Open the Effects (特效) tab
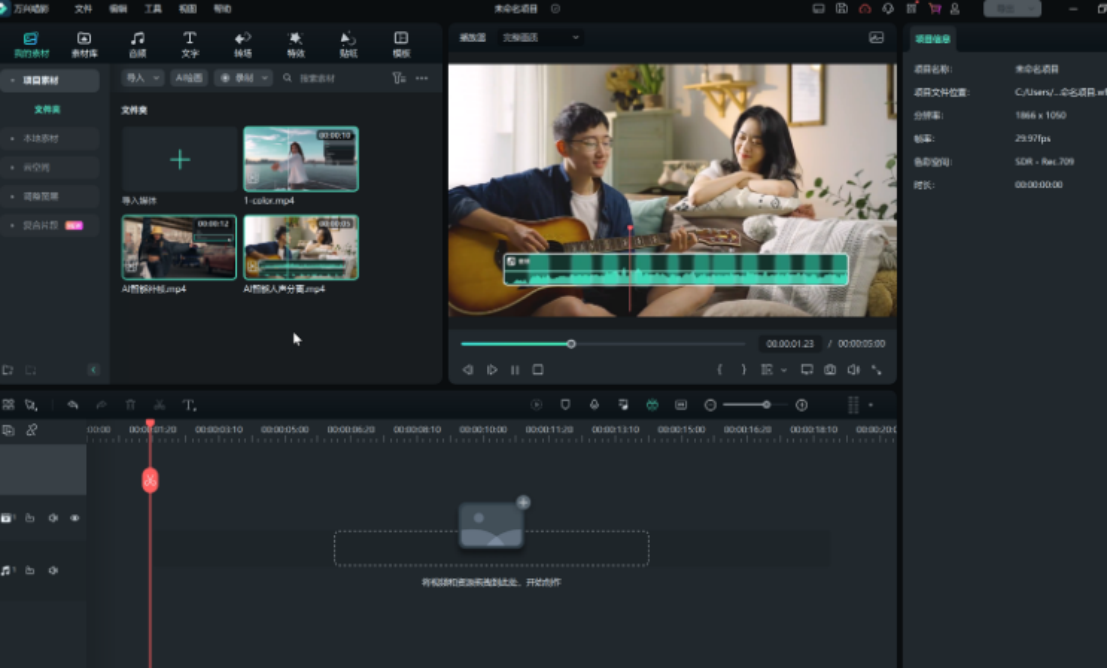Image resolution: width=1108 pixels, height=668 pixels. pos(296,44)
